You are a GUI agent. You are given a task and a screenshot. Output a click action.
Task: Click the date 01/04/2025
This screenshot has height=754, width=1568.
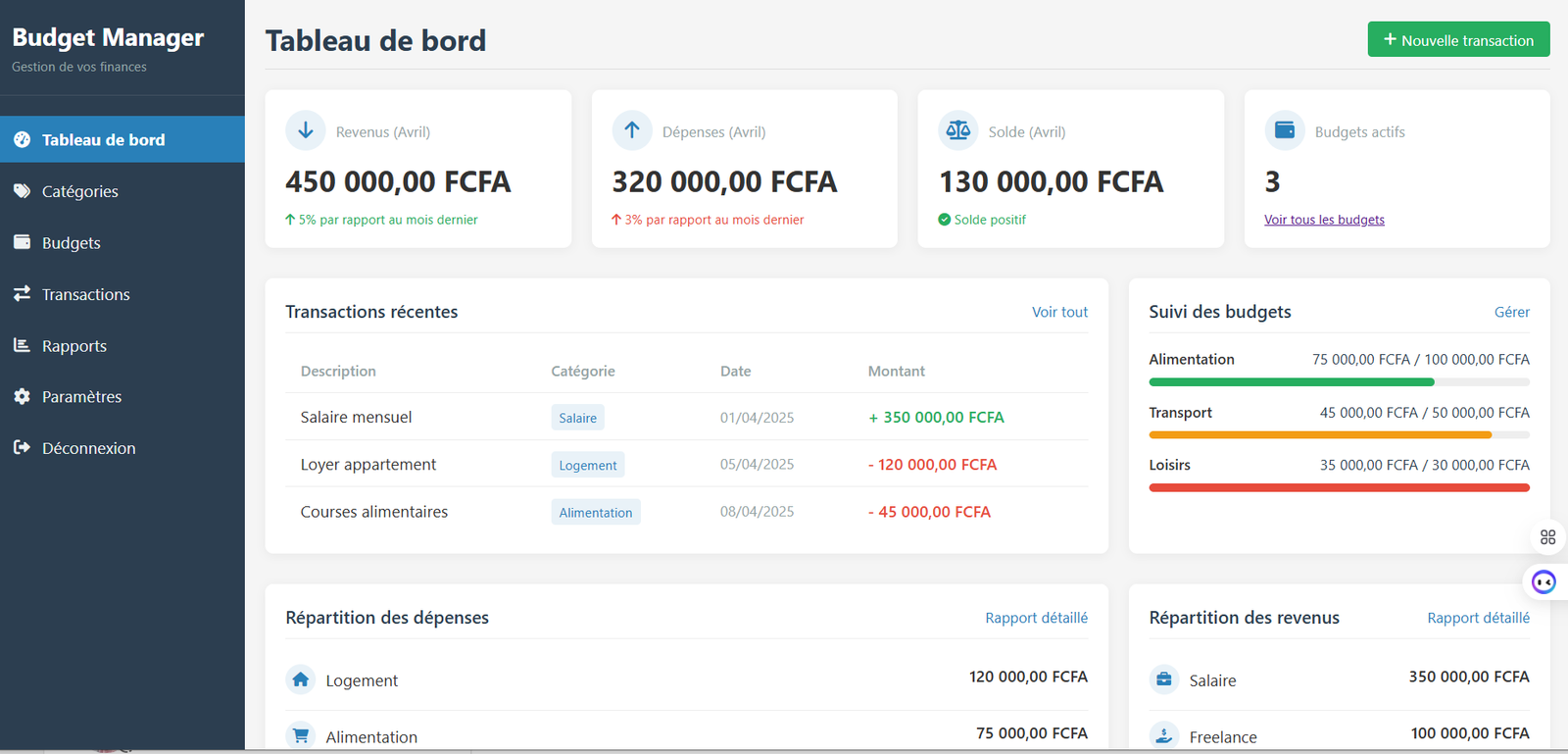click(x=757, y=418)
